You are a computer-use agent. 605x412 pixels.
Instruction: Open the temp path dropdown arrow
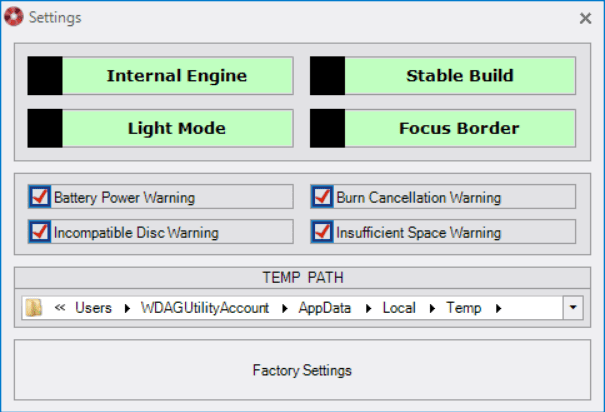click(x=573, y=308)
